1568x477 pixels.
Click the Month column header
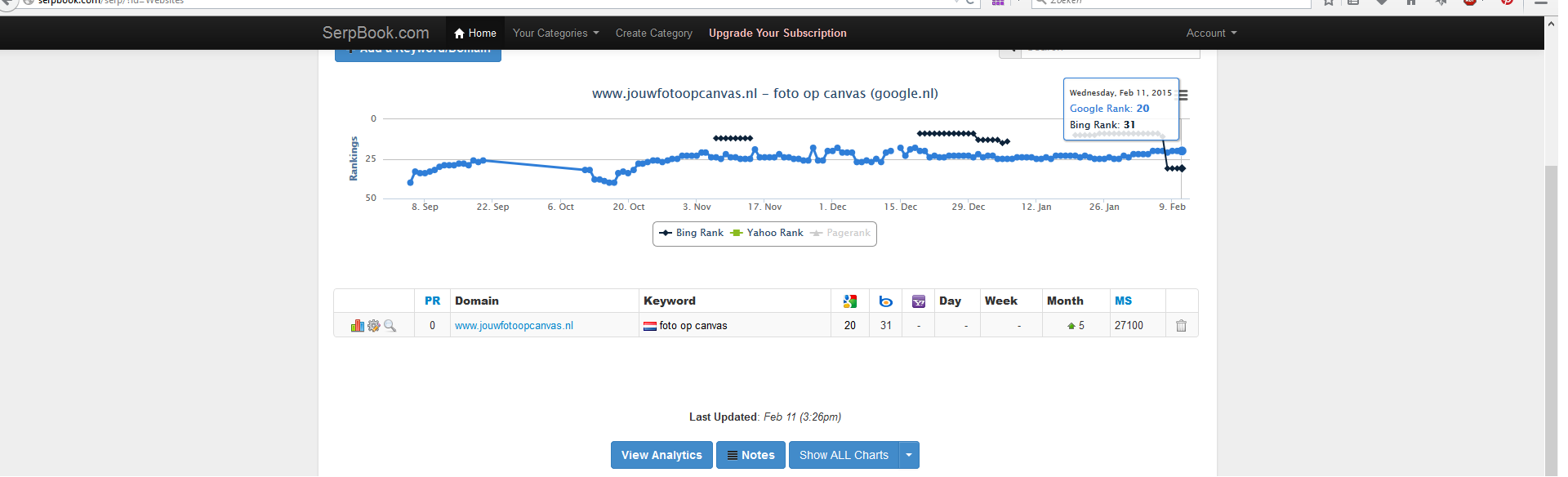(1065, 301)
